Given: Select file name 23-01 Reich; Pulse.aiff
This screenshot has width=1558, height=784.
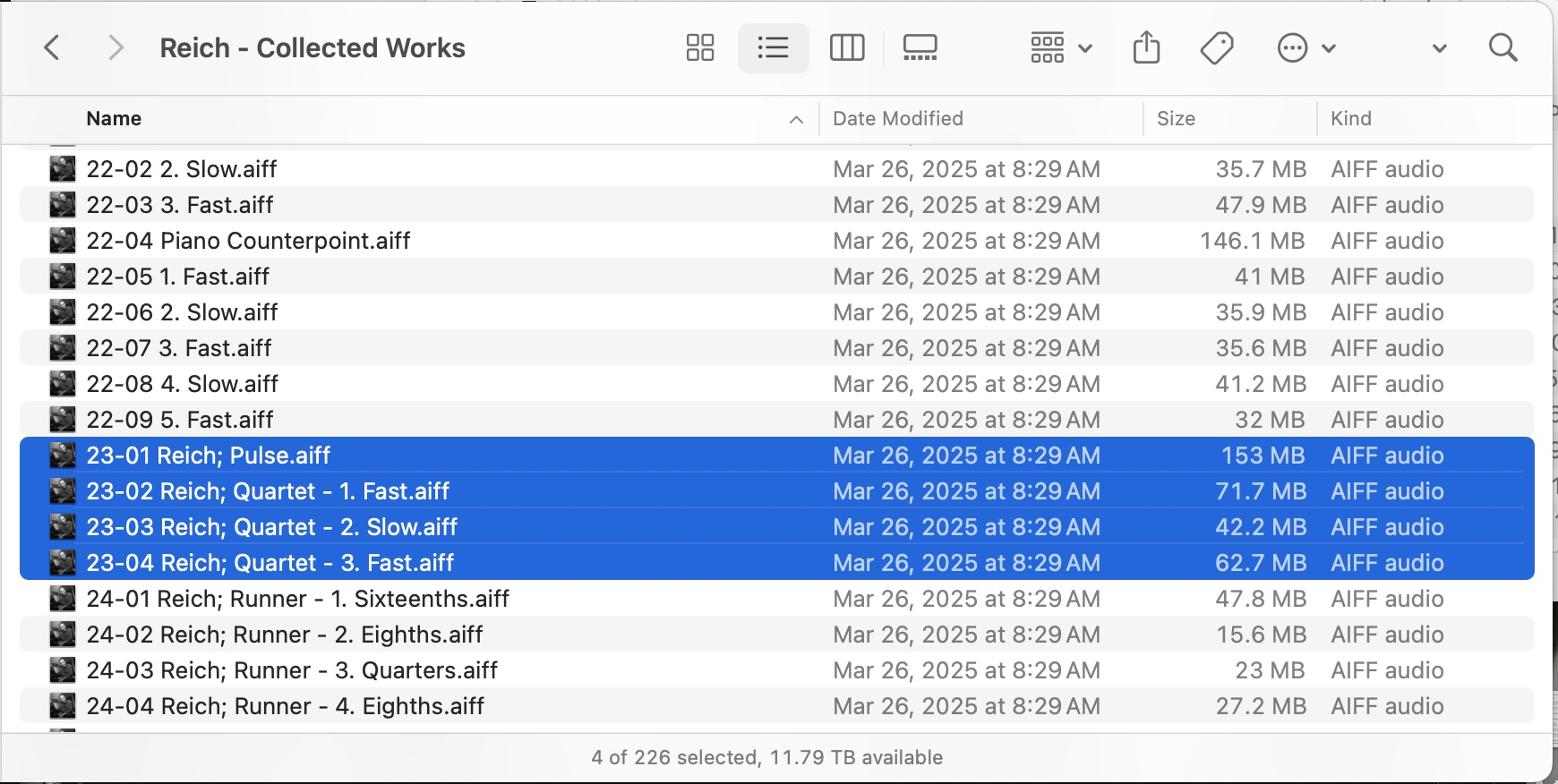Looking at the screenshot, I should point(209,456).
